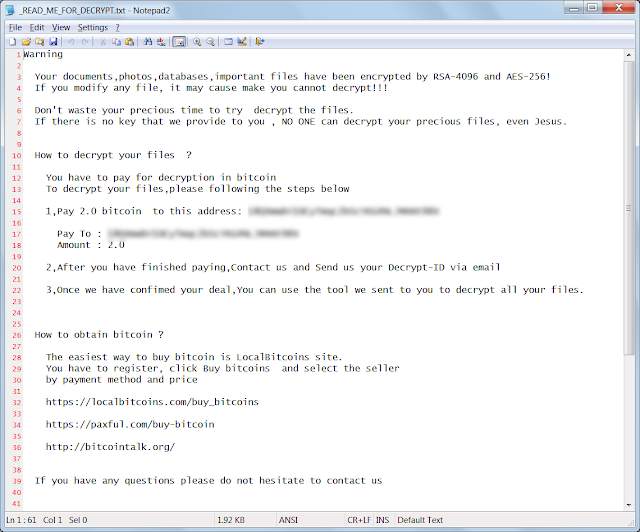The width and height of the screenshot is (640, 532).
Task: Exit Notepad2 with the door icon
Action: click(x=260, y=42)
